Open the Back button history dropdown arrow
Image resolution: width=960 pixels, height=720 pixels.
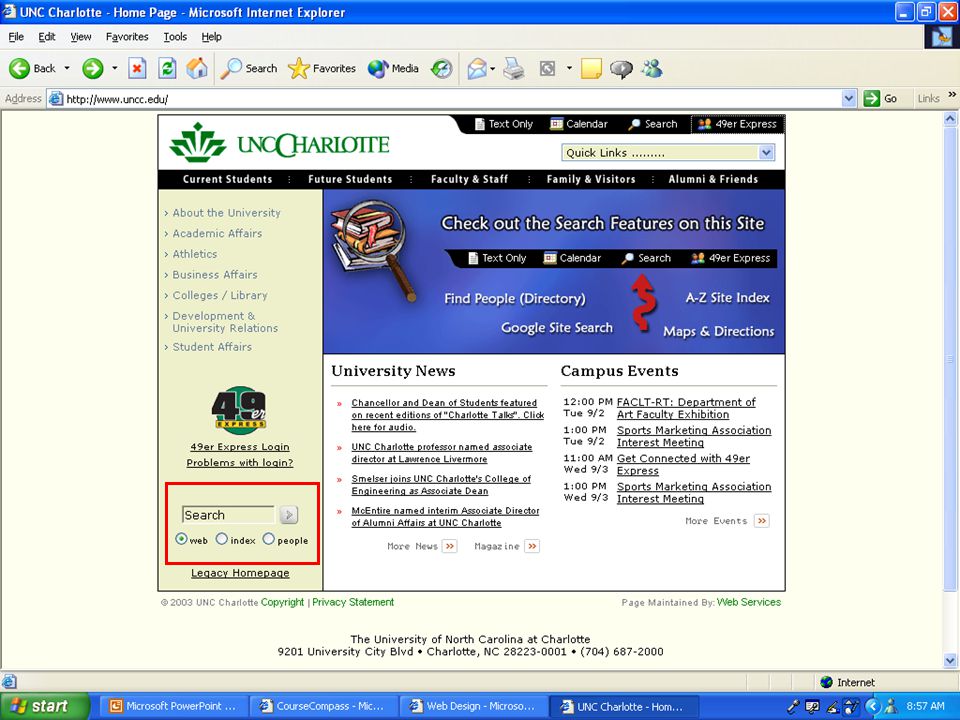67,68
